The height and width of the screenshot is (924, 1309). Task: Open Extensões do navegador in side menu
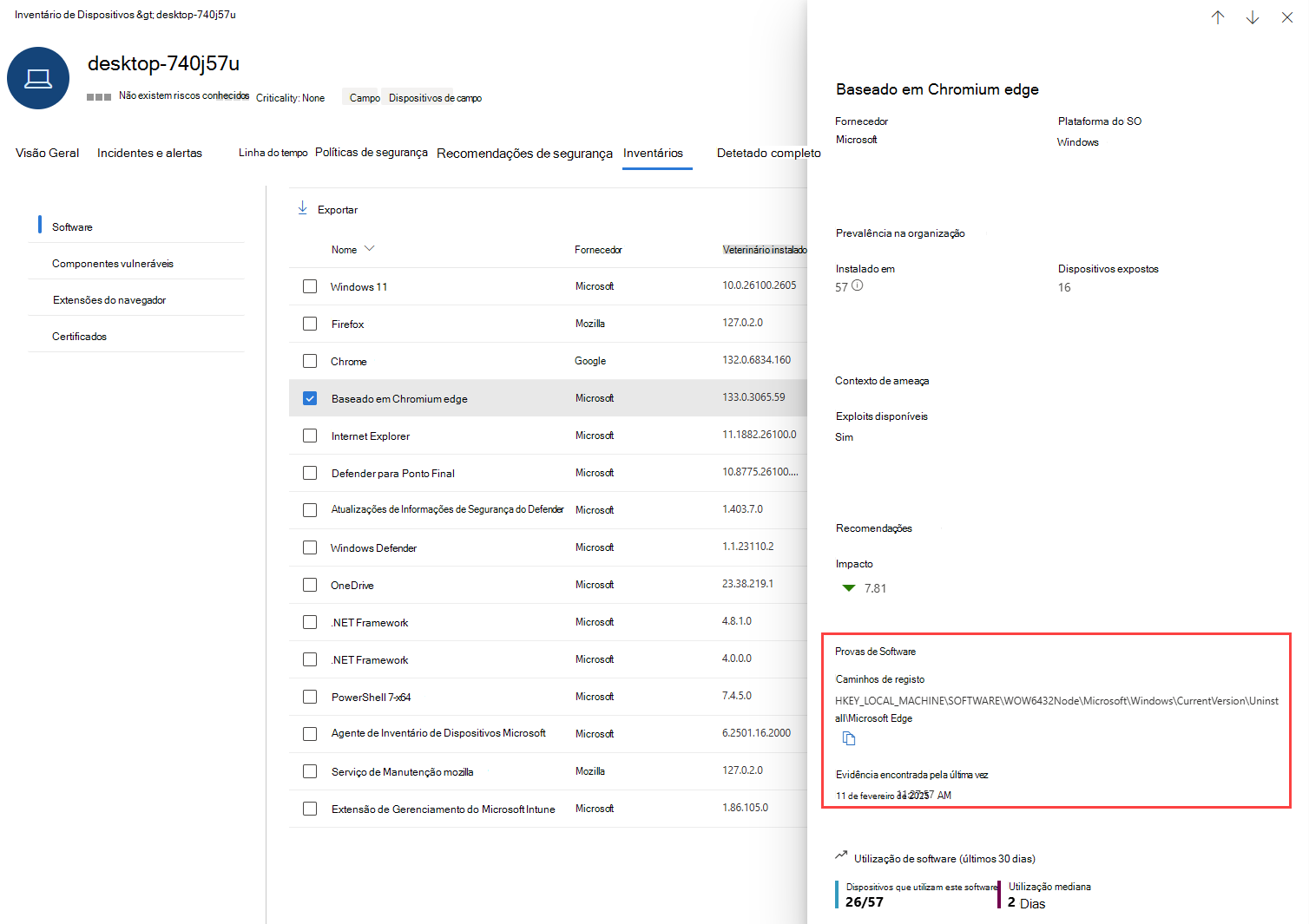click(109, 300)
